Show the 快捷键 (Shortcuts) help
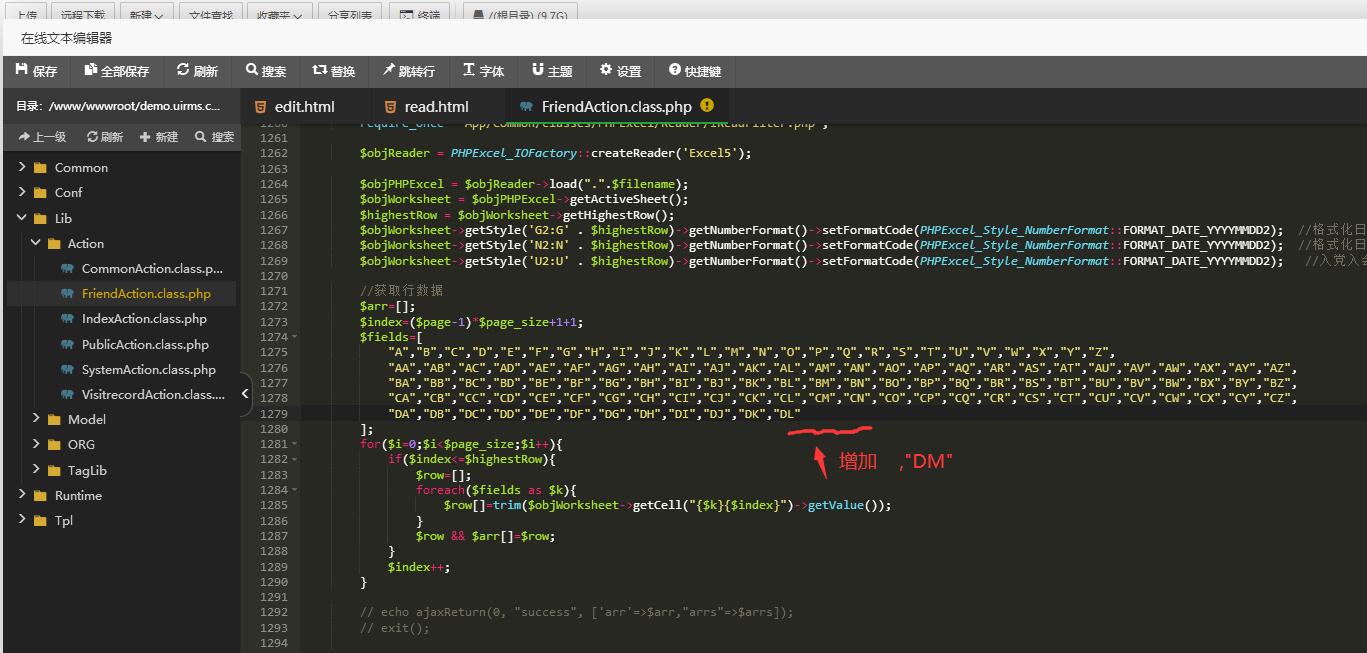The height and width of the screenshot is (653, 1367). [x=695, y=71]
